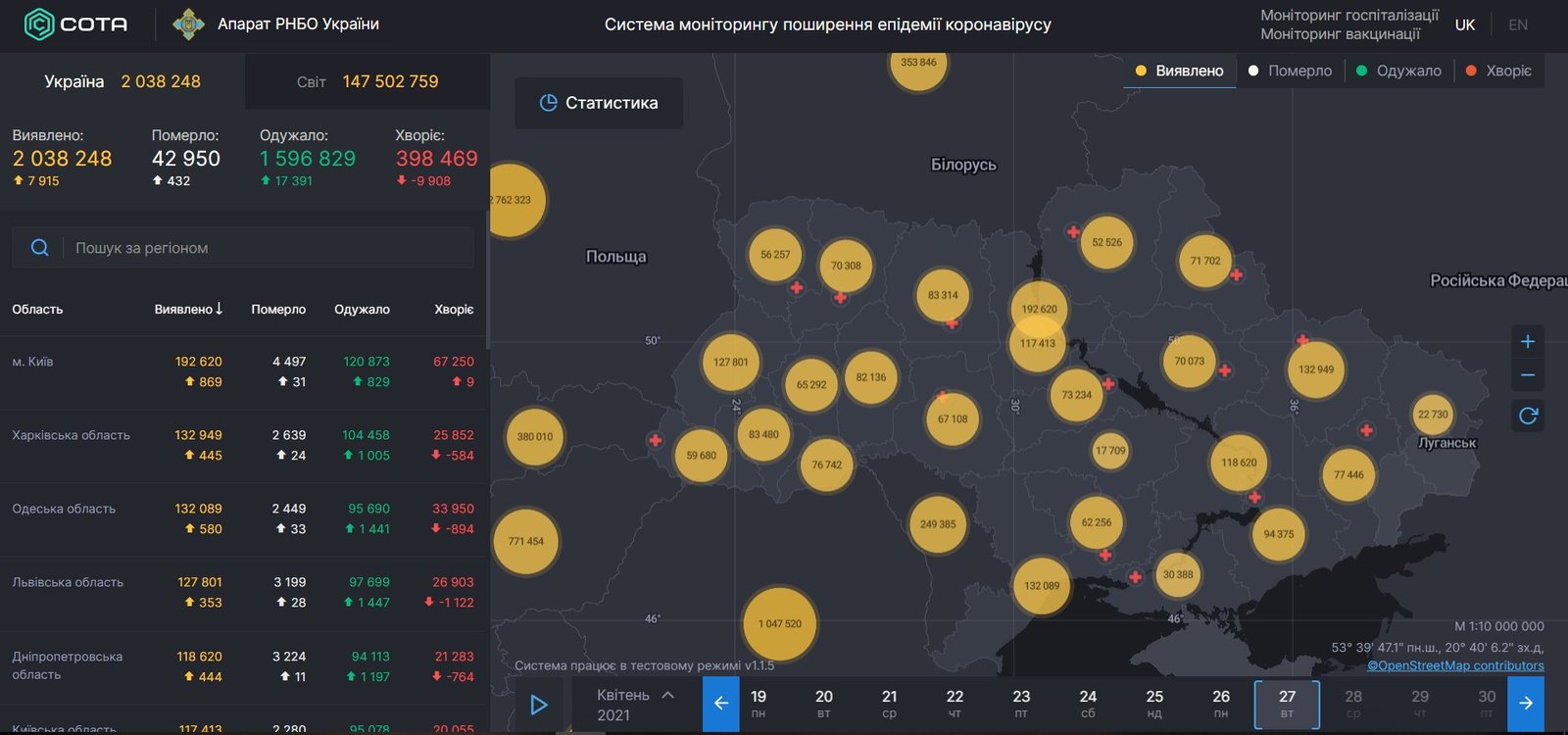Image resolution: width=1568 pixels, height=735 pixels.
Task: Select the 132 089 Odesa bubble
Action: click(x=1041, y=586)
